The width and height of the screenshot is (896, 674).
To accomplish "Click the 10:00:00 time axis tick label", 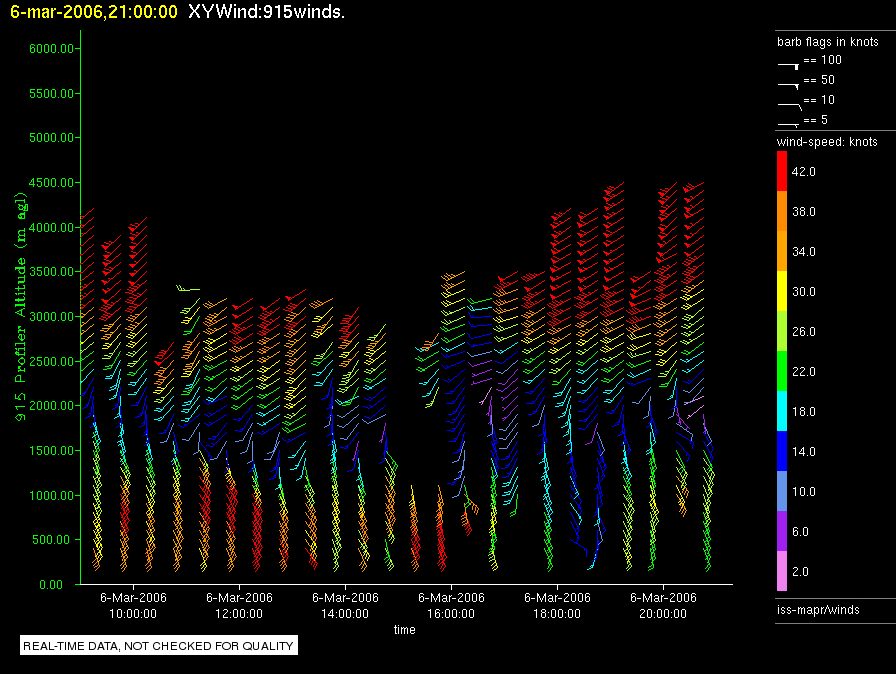I will pos(133,613).
